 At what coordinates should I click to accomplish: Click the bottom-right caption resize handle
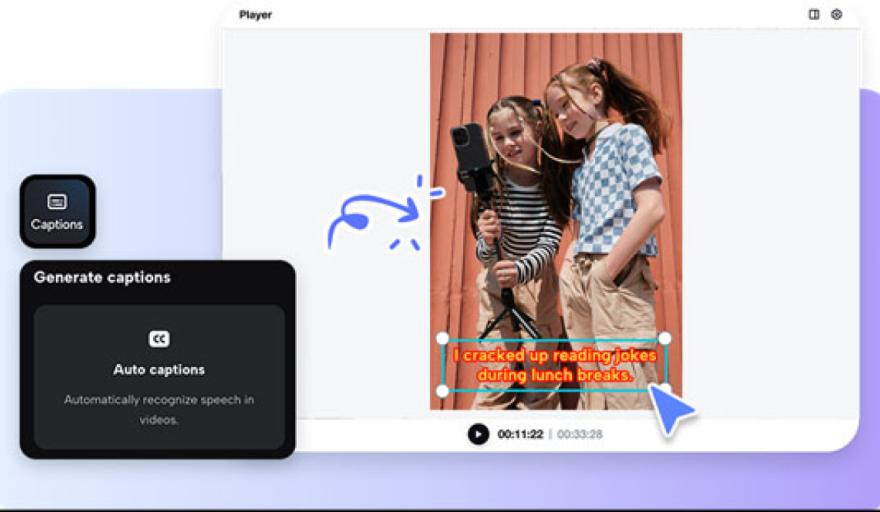665,389
